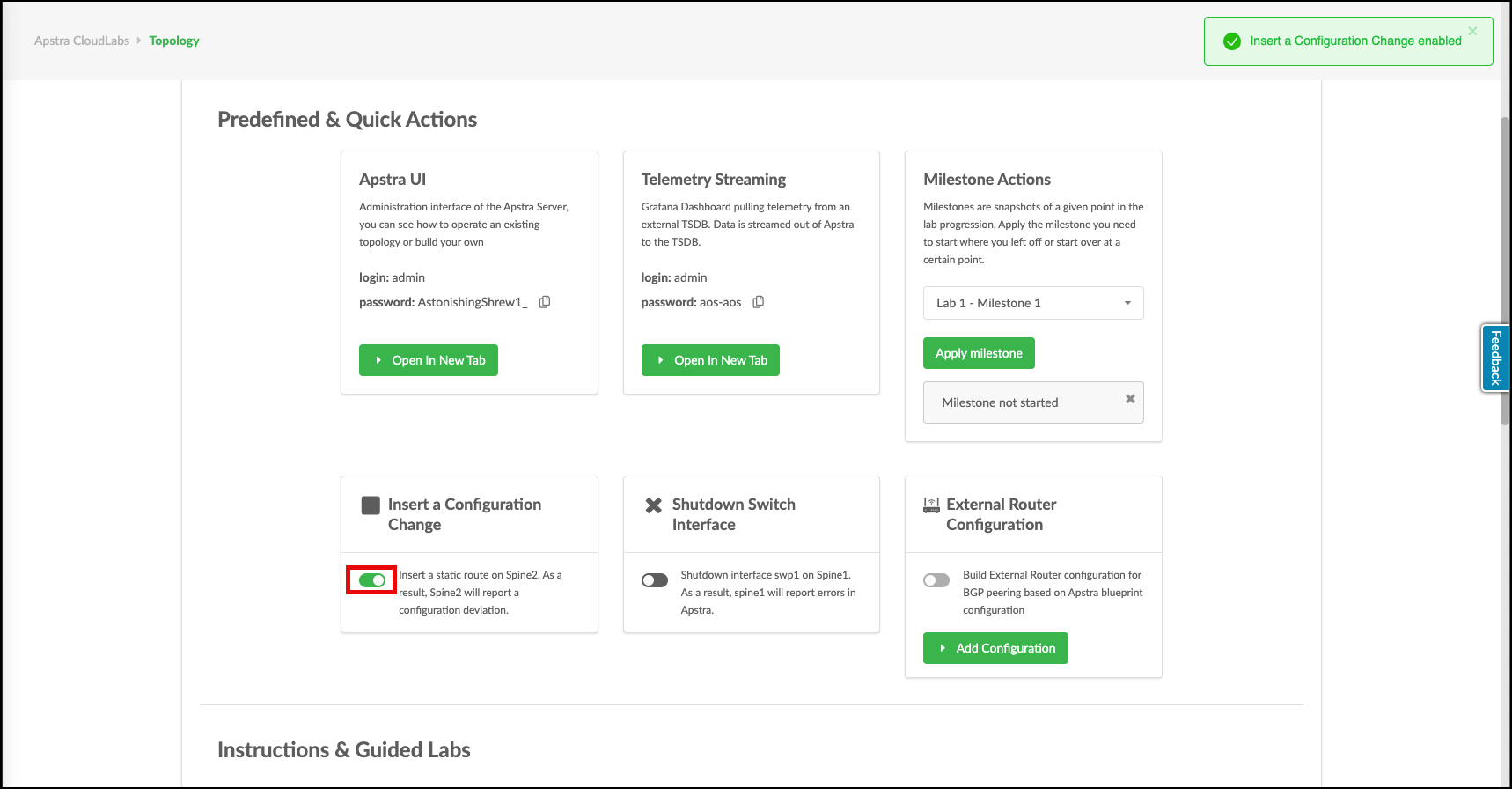Open the Lab 1 - Milestone 1 dropdown
Image resolution: width=1512 pixels, height=789 pixels.
pos(1033,303)
